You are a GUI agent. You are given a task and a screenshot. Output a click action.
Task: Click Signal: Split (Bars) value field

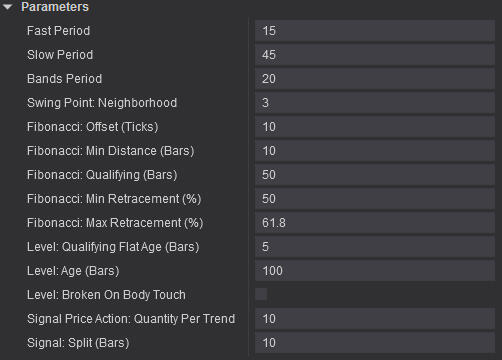375,343
